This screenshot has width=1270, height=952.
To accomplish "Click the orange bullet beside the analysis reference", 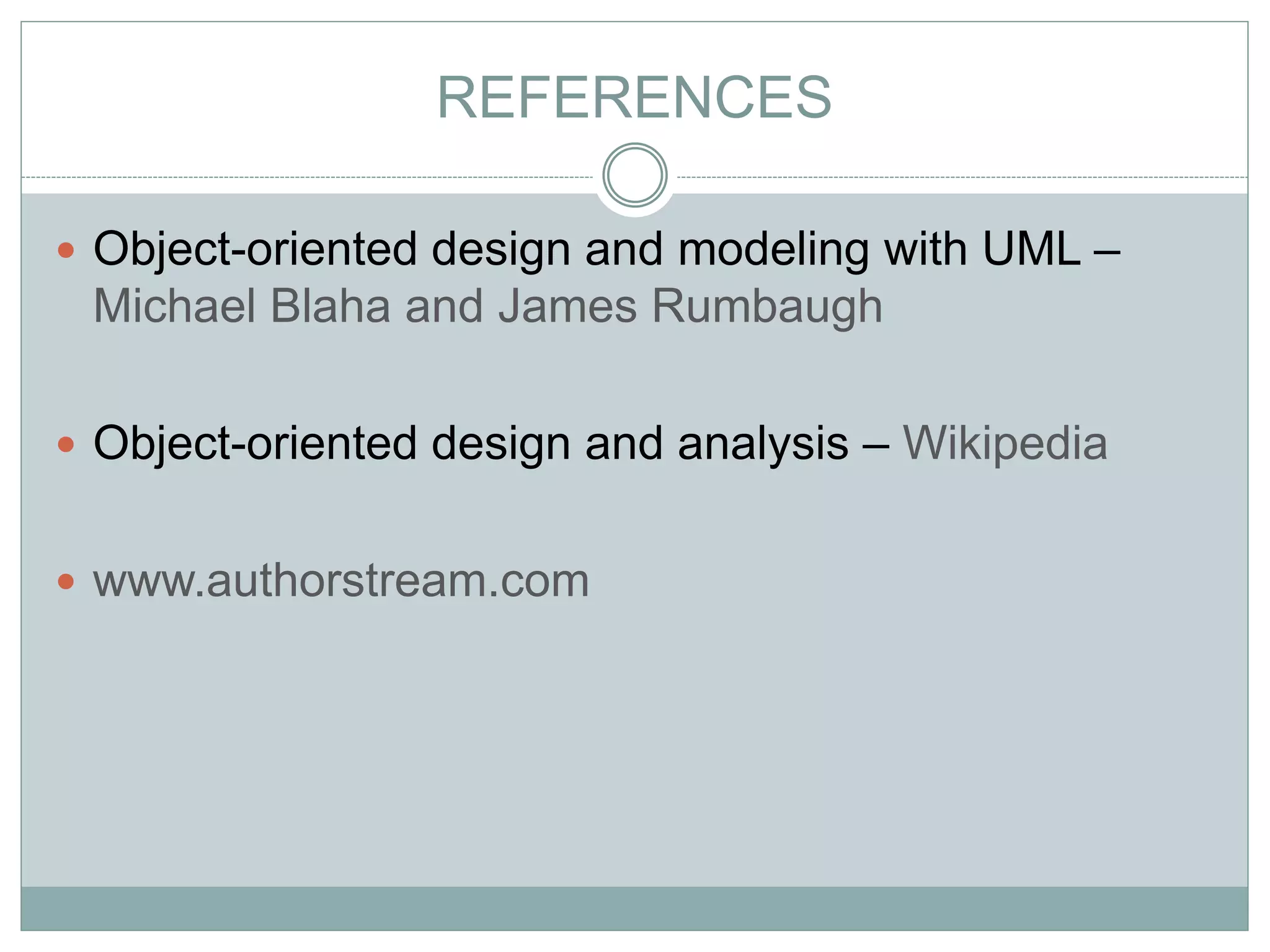I will tap(66, 444).
